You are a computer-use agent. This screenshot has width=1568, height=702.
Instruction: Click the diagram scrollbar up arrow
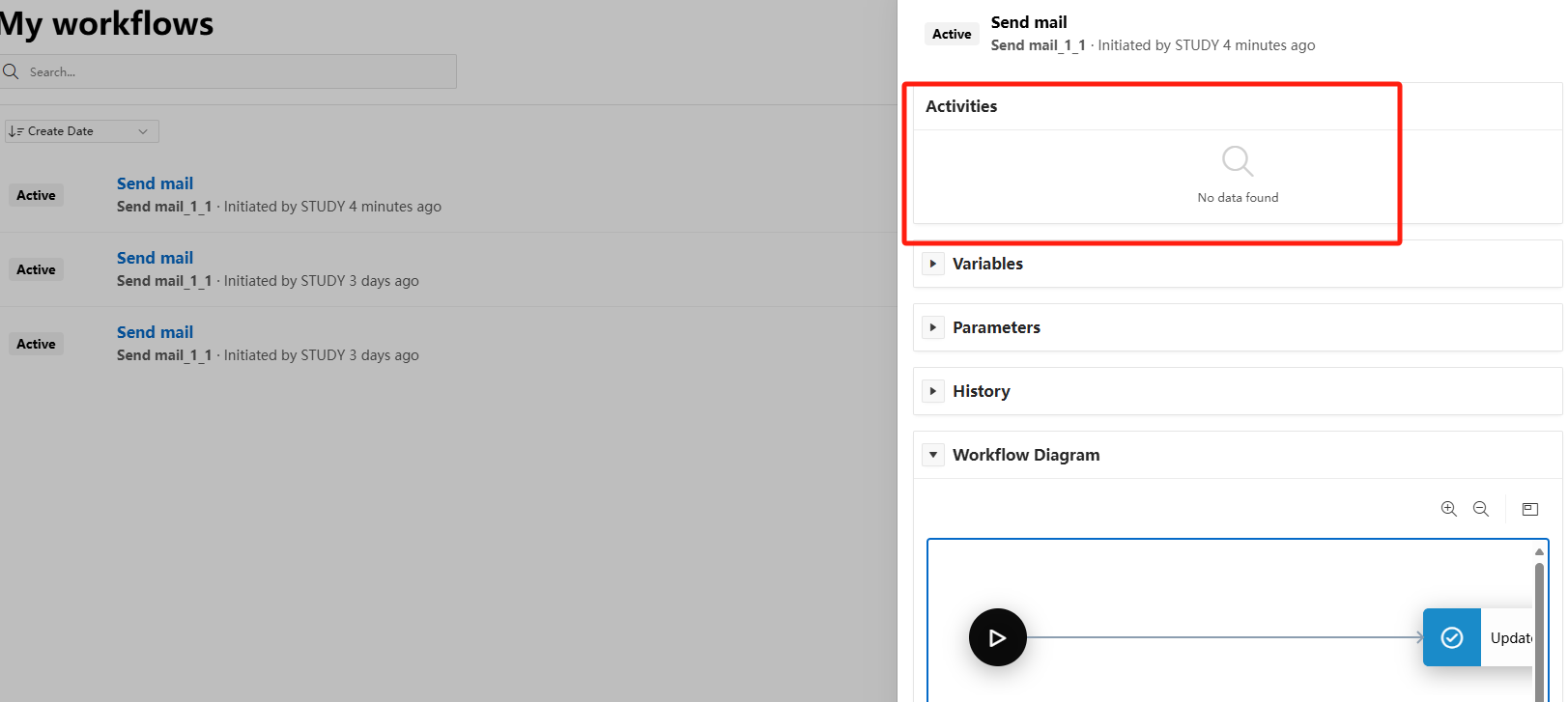1539,551
